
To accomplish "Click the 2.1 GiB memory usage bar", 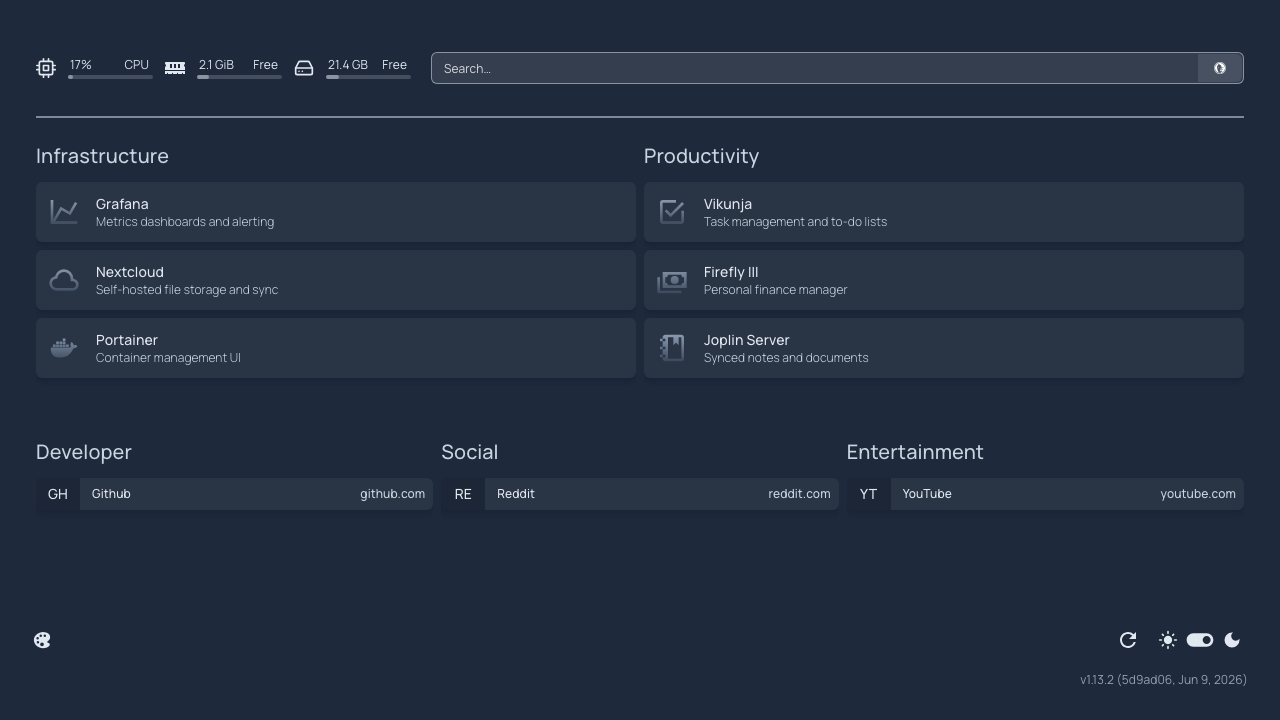I will [239, 77].
